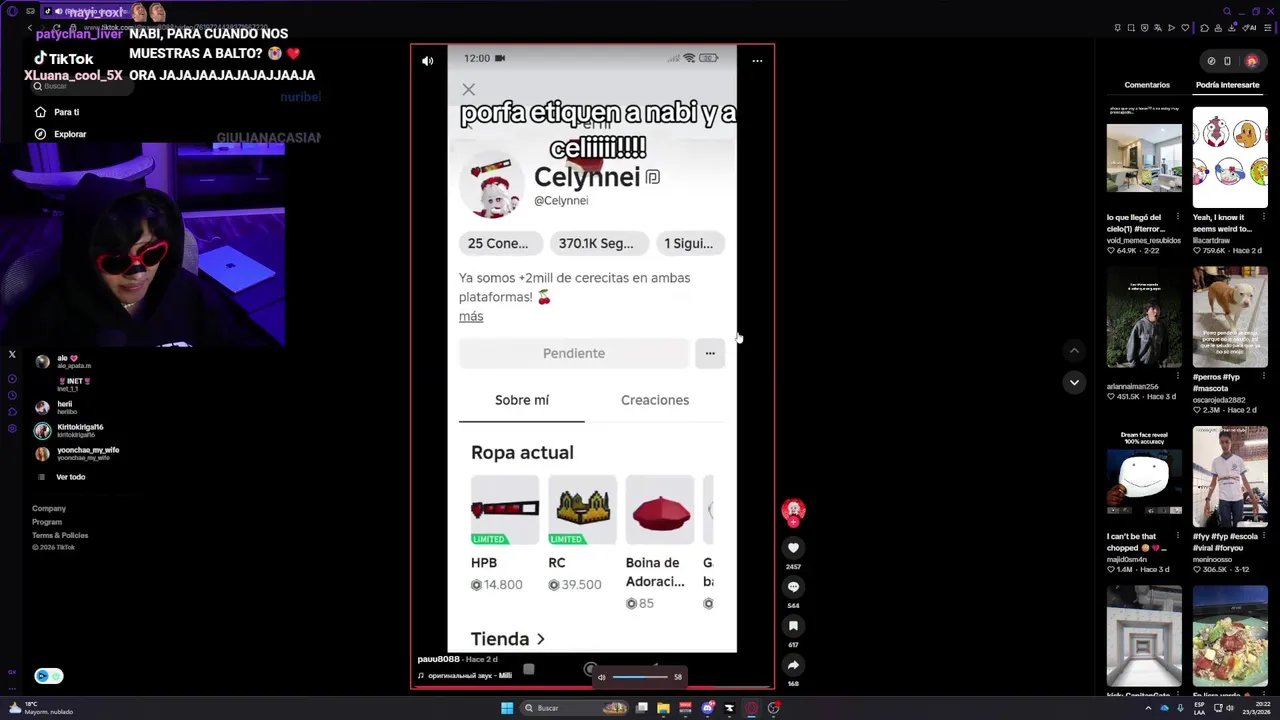Screen dimensions: 1280x720
Task: Open the yoonchae_my_wife account in the list
Action: pos(76,453)
